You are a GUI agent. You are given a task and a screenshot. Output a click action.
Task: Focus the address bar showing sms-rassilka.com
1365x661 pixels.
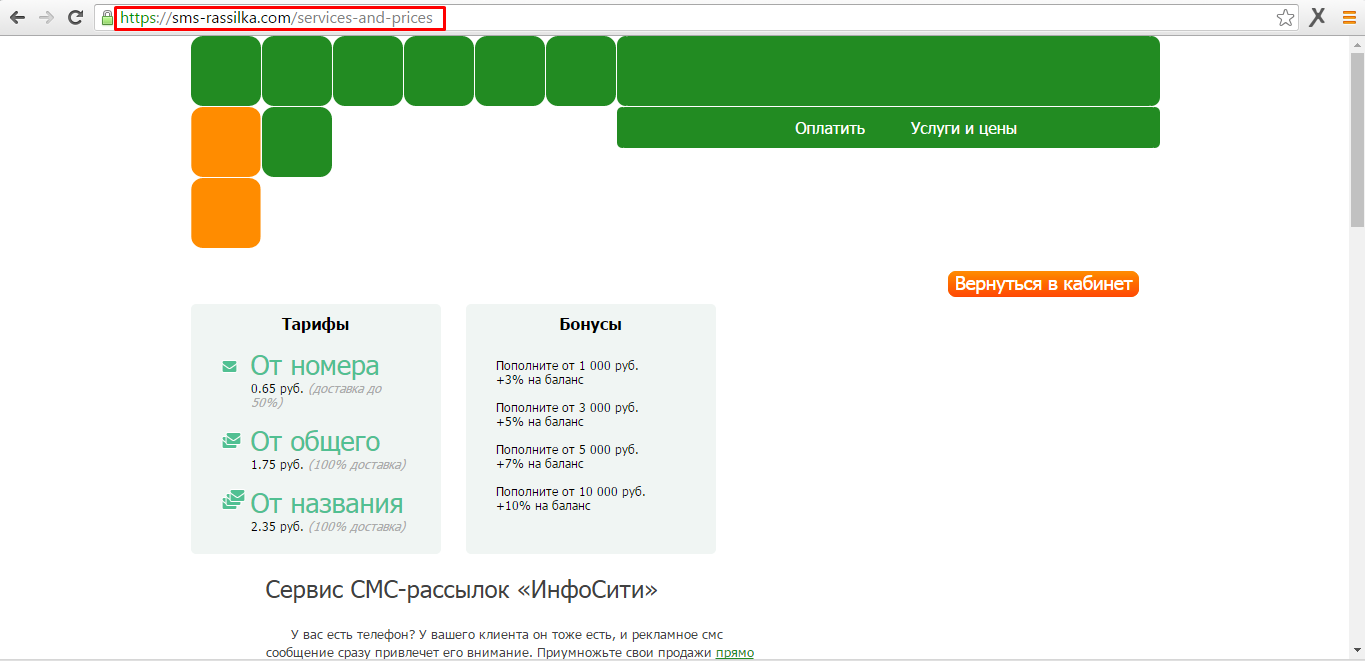(x=694, y=18)
